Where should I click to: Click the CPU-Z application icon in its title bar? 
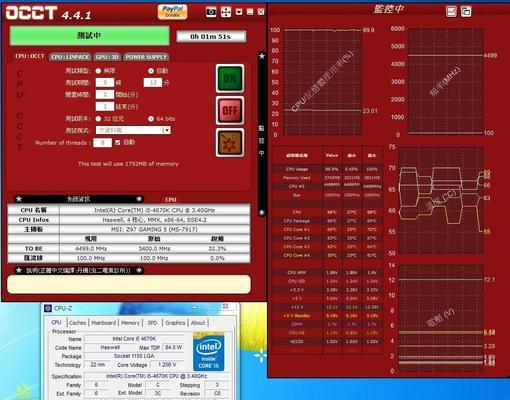click(x=48, y=308)
